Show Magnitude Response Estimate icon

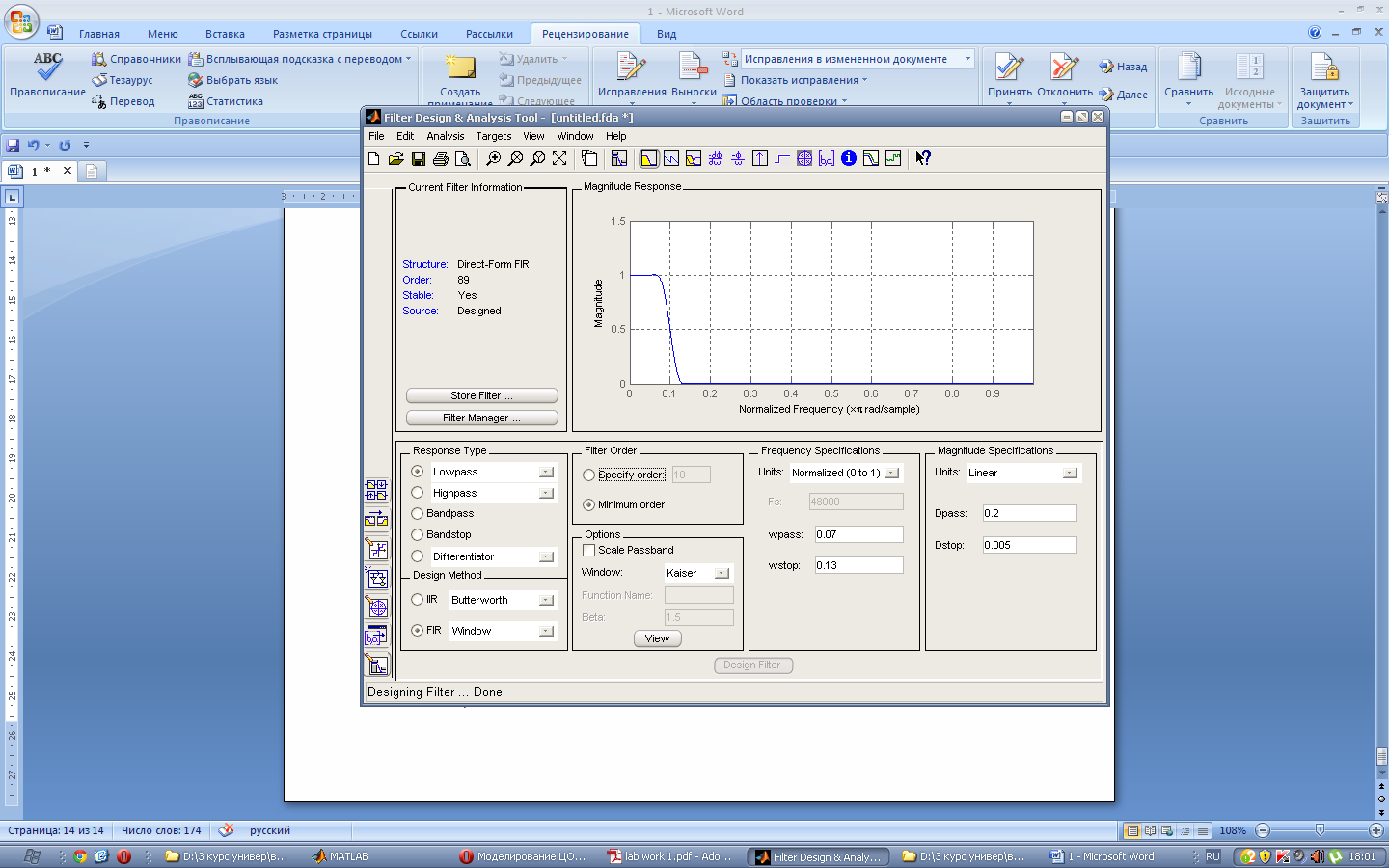871,159
